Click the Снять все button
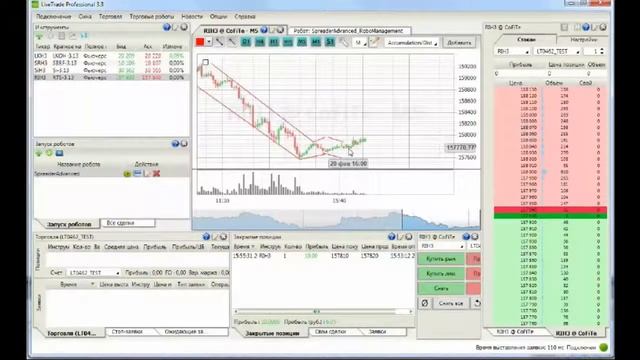 (x=451, y=303)
